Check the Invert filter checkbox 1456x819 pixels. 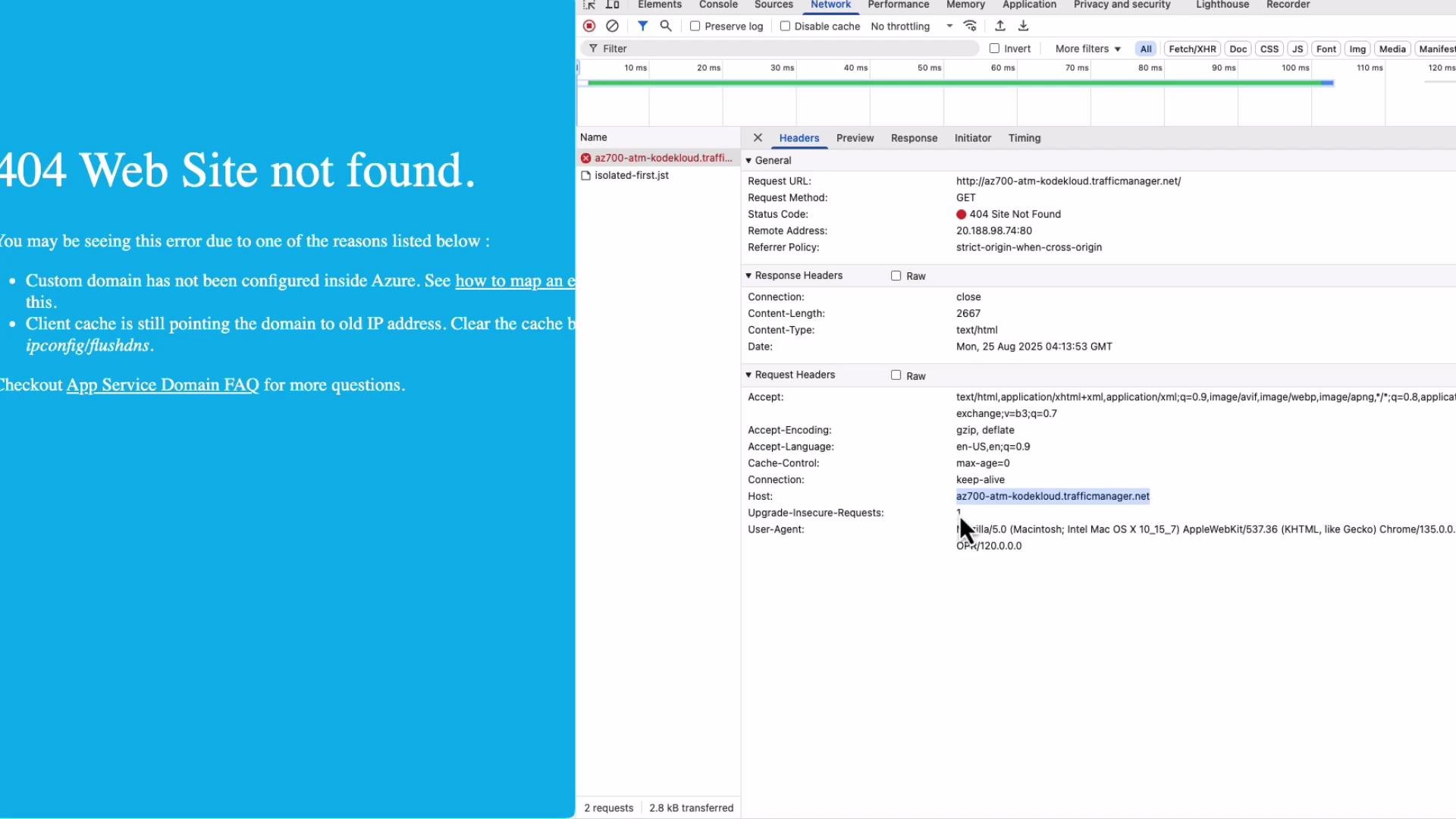994,49
